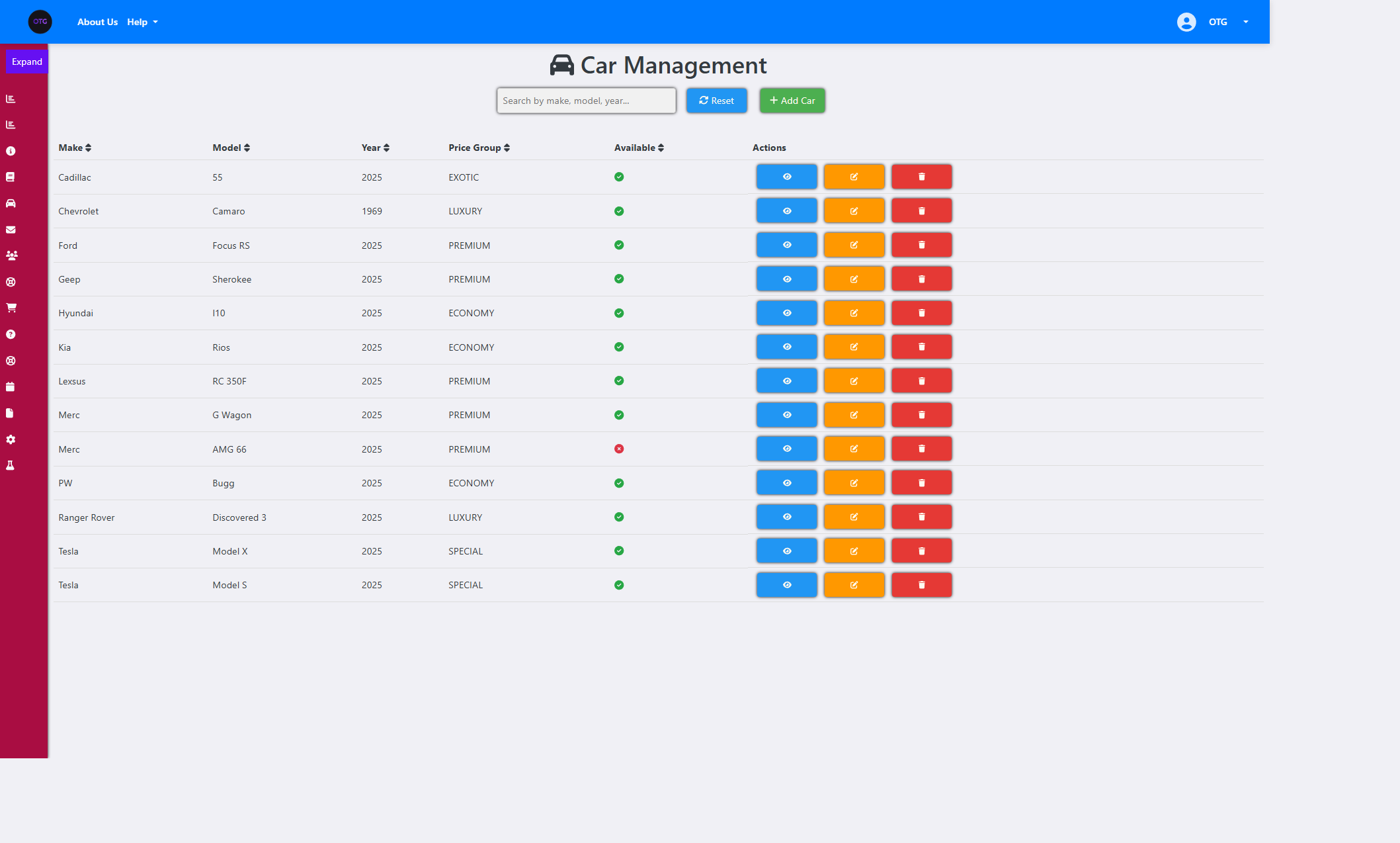Select the 'Lexsus' make cell

(71, 381)
